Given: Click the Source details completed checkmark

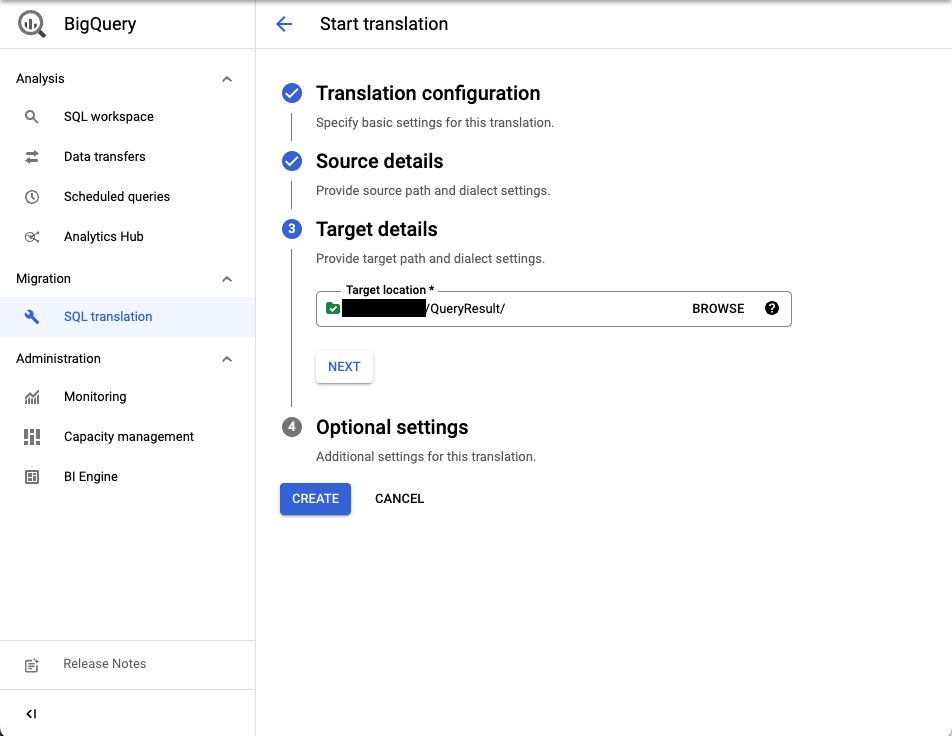Looking at the screenshot, I should pos(292,160).
